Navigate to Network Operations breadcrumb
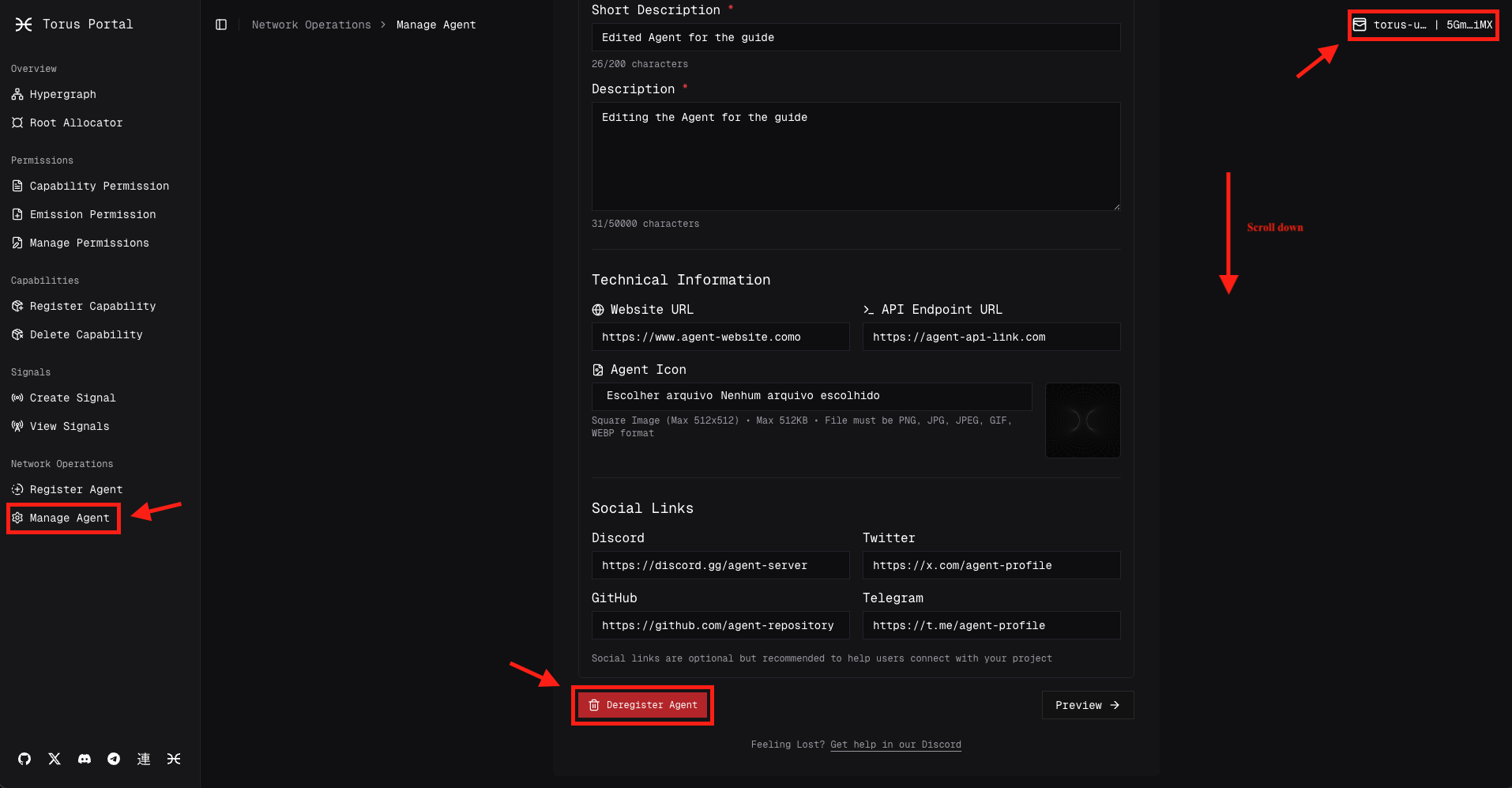 (x=311, y=25)
